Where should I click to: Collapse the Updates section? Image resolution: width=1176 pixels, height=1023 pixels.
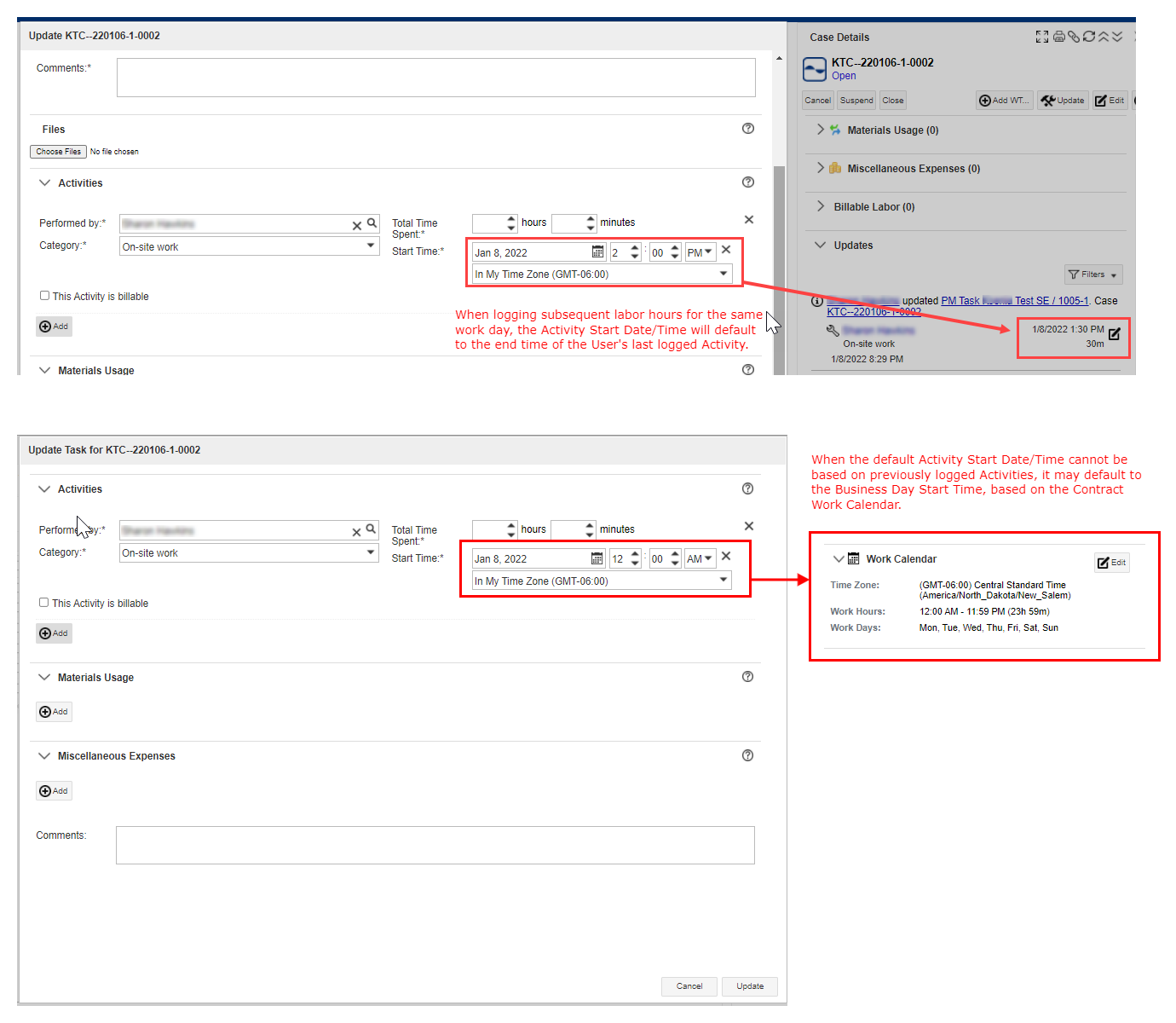pos(821,246)
